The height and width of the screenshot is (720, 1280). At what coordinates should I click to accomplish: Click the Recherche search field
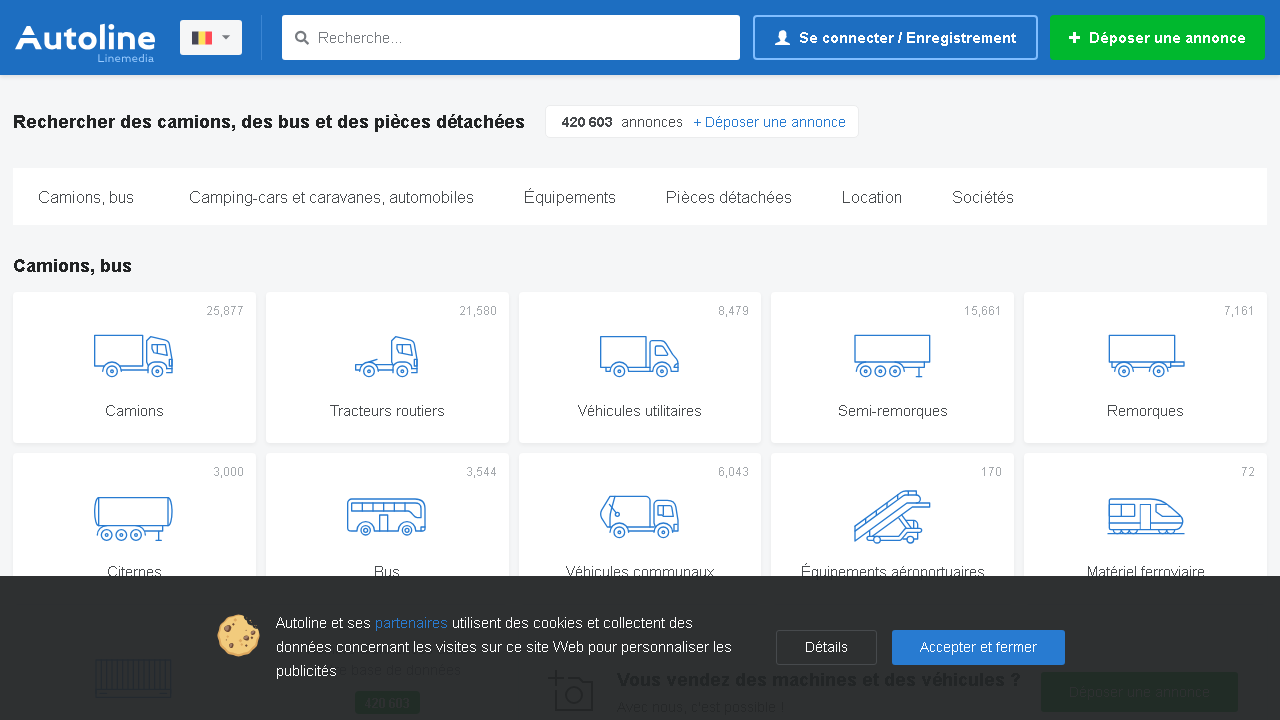511,37
